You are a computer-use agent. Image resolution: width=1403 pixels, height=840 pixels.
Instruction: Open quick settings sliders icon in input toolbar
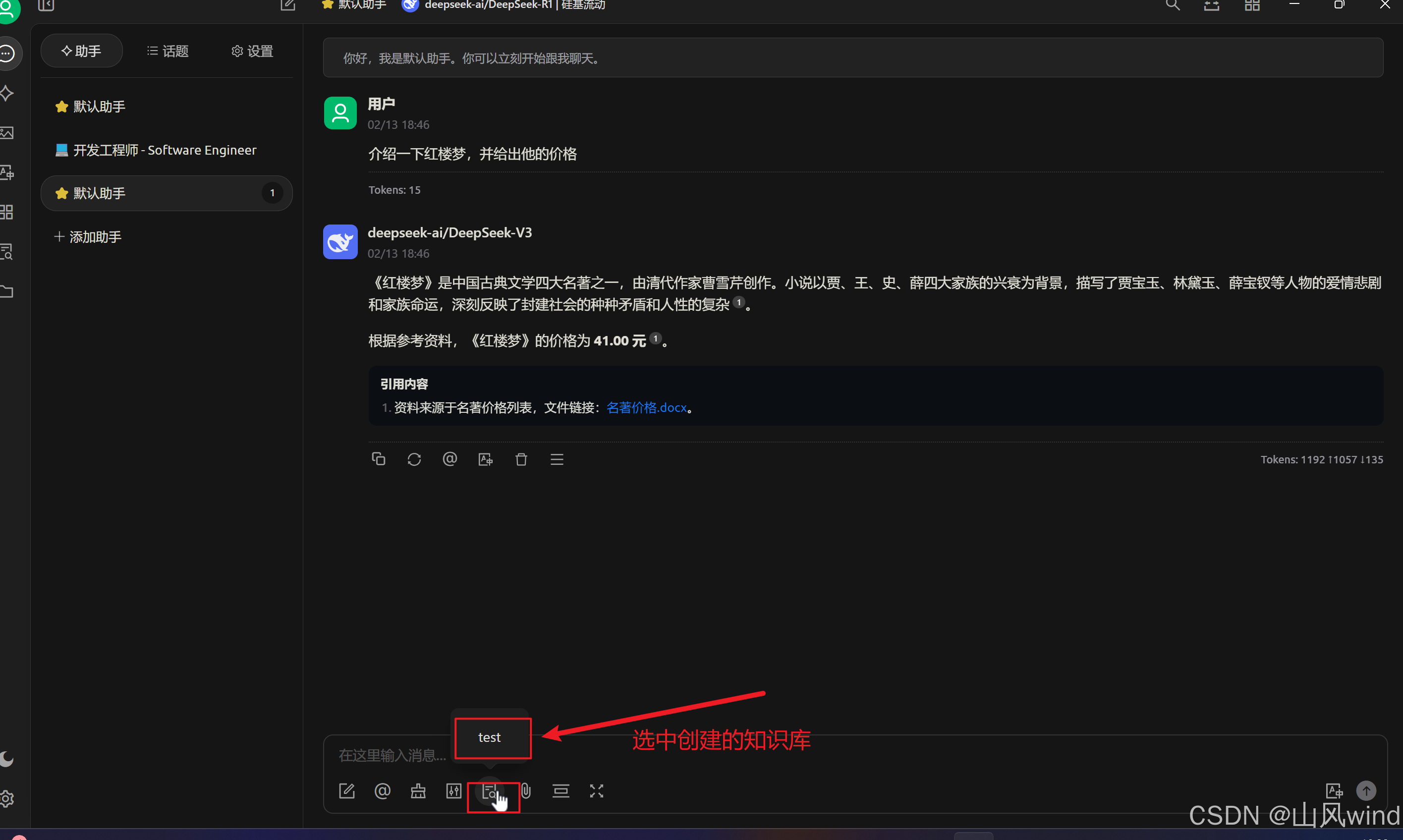coord(453,791)
